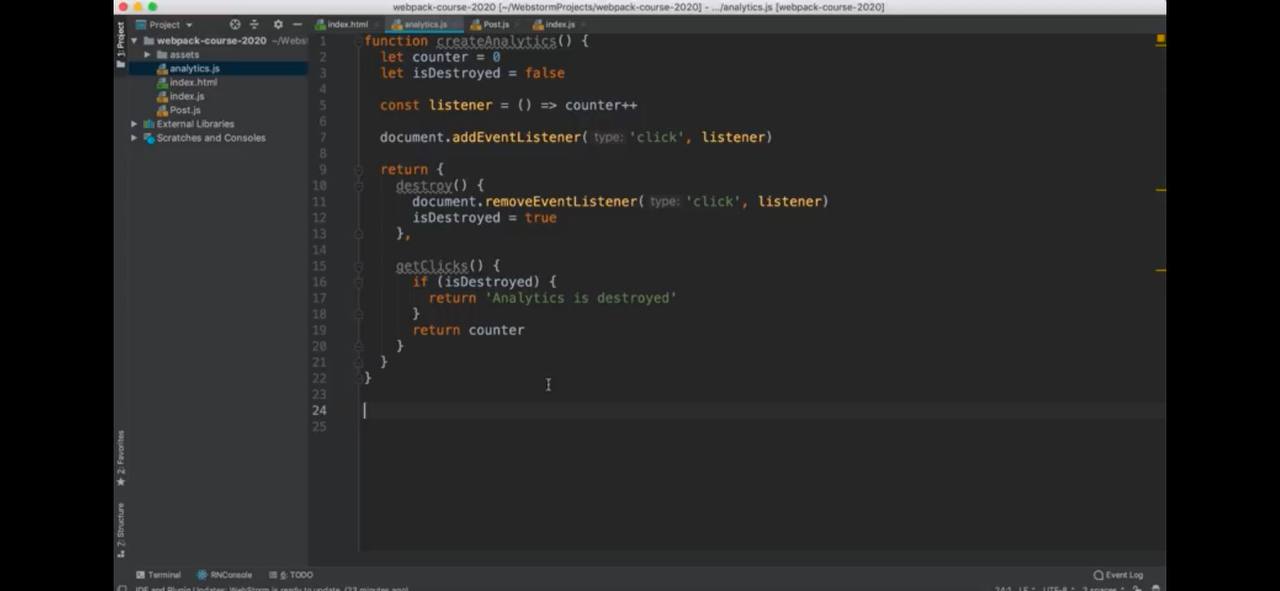Click removeEventListener on line 11
The height and width of the screenshot is (591, 1280).
click(560, 201)
